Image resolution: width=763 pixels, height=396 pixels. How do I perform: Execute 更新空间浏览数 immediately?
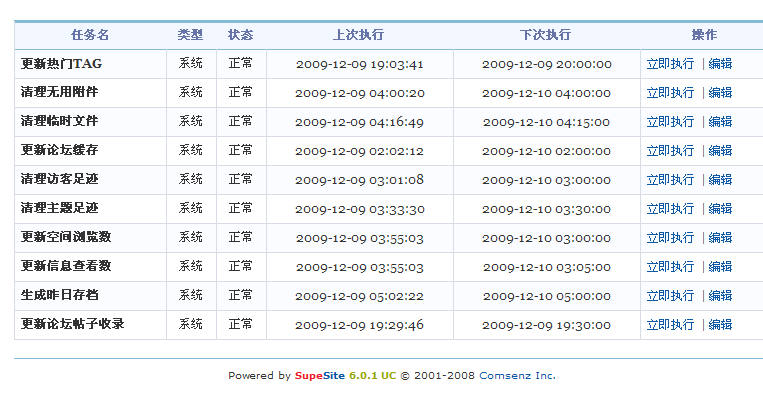point(670,237)
